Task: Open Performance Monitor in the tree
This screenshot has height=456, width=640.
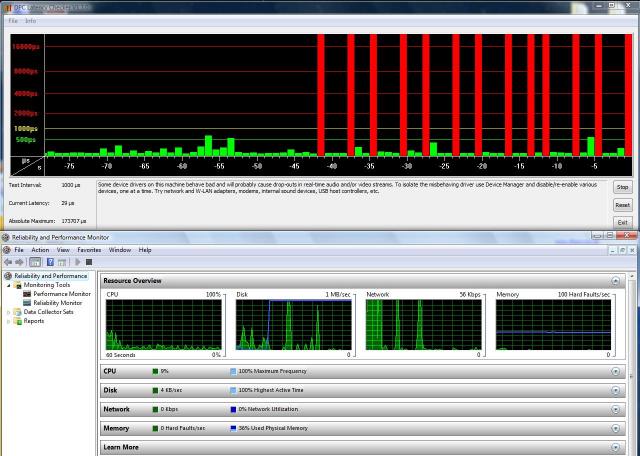Action: (62, 294)
